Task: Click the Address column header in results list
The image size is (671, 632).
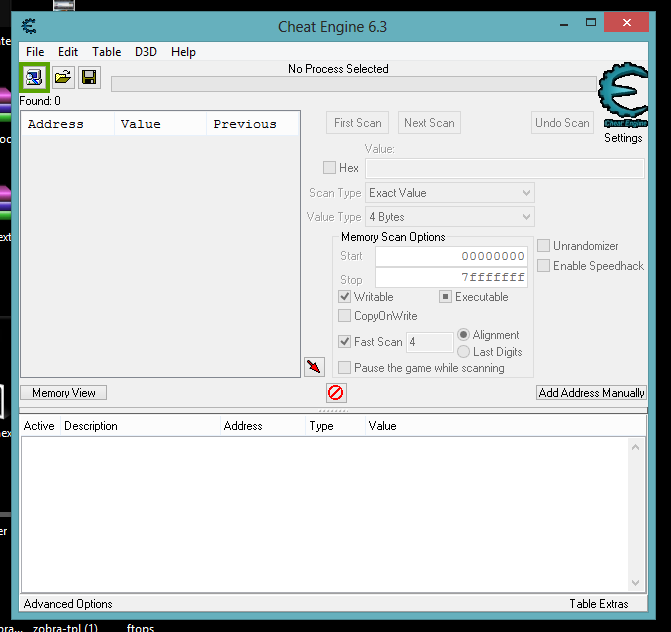Action: [x=68, y=124]
